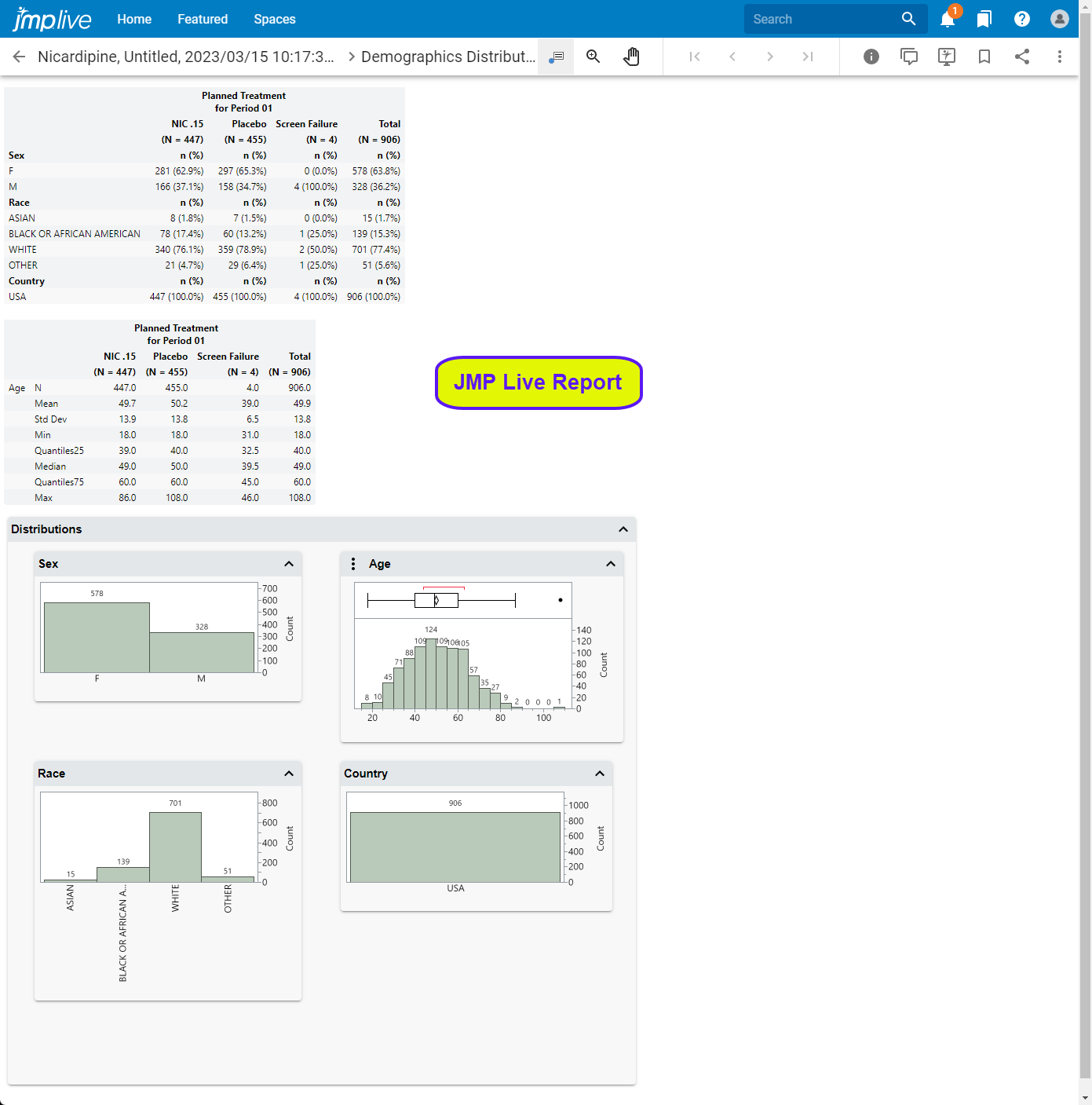Go to the Featured tab
The image size is (1092, 1105).
point(203,19)
